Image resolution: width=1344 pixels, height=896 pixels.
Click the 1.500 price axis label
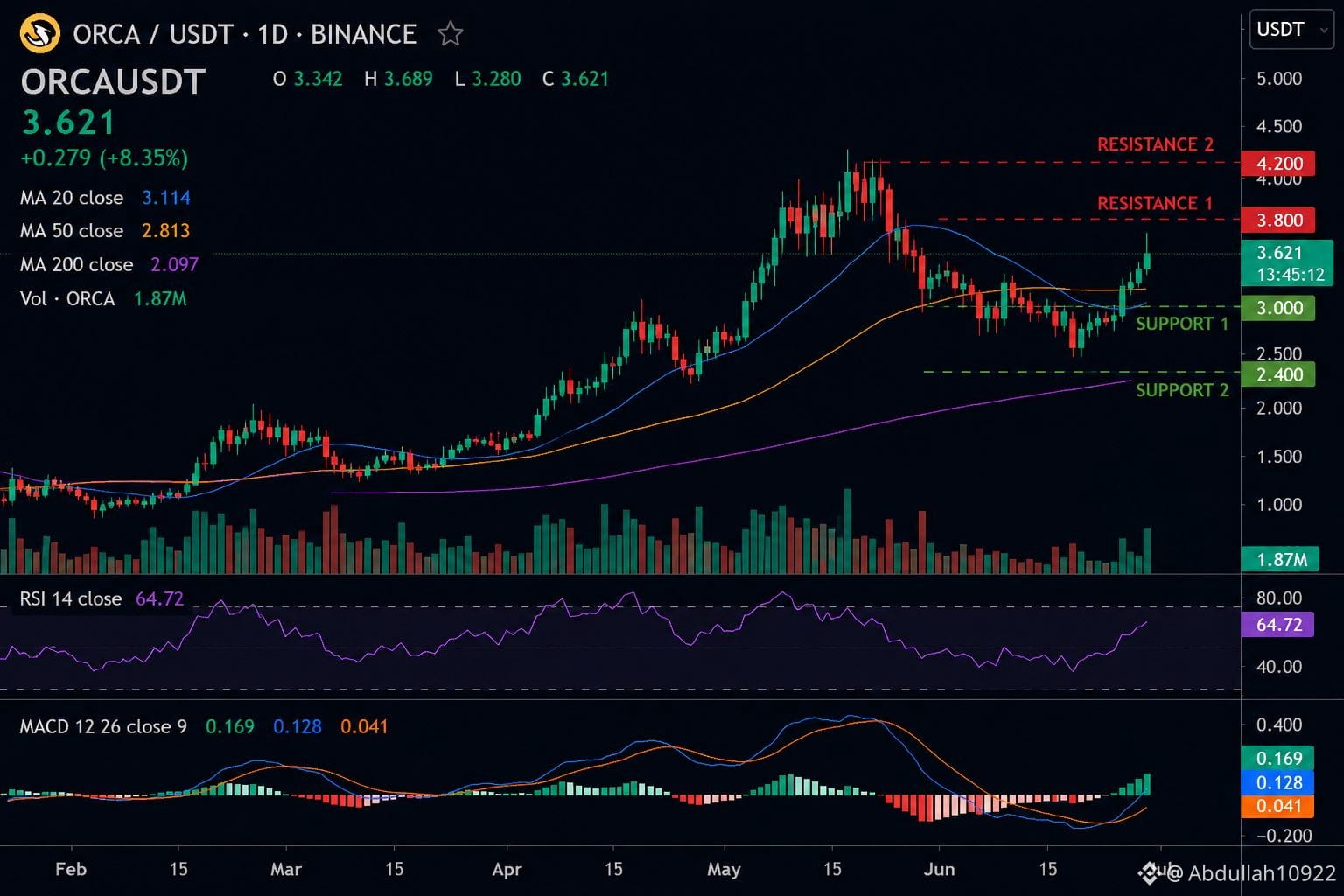(x=1279, y=456)
